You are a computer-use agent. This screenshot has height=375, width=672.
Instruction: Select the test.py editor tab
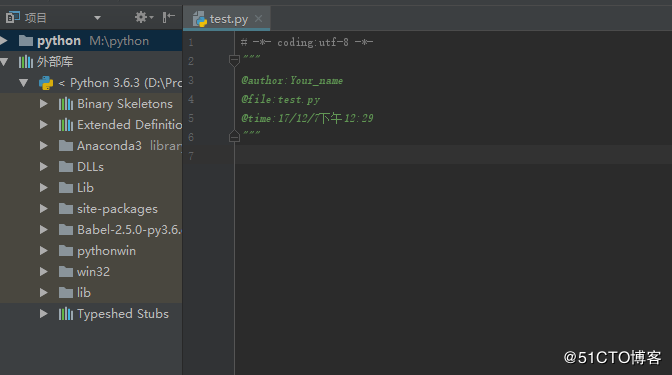pyautogui.click(x=227, y=19)
